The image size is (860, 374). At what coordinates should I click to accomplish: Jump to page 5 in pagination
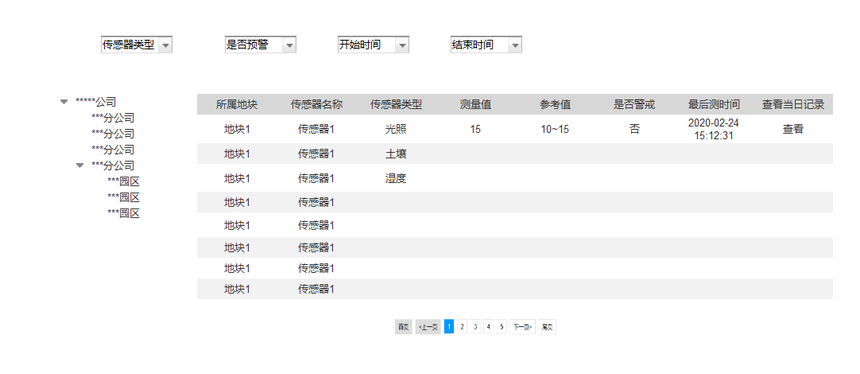pyautogui.click(x=502, y=327)
